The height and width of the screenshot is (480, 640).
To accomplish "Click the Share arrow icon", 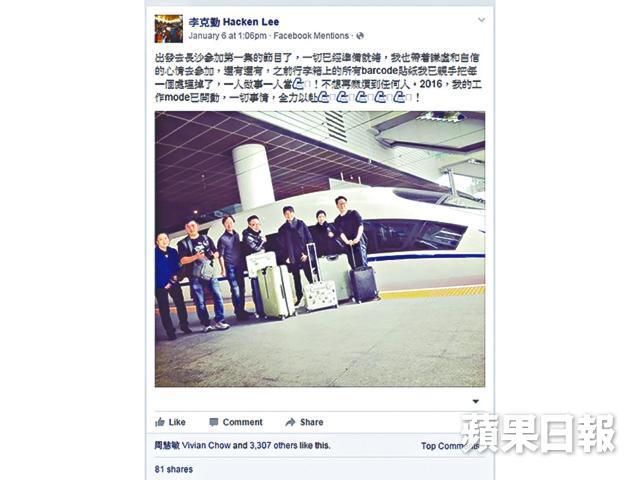I will click(290, 422).
